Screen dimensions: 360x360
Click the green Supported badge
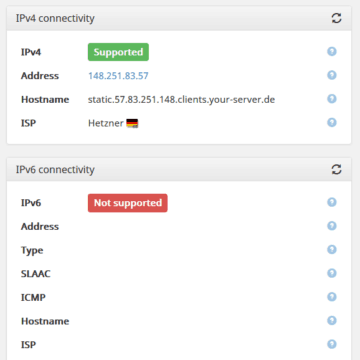pyautogui.click(x=118, y=52)
